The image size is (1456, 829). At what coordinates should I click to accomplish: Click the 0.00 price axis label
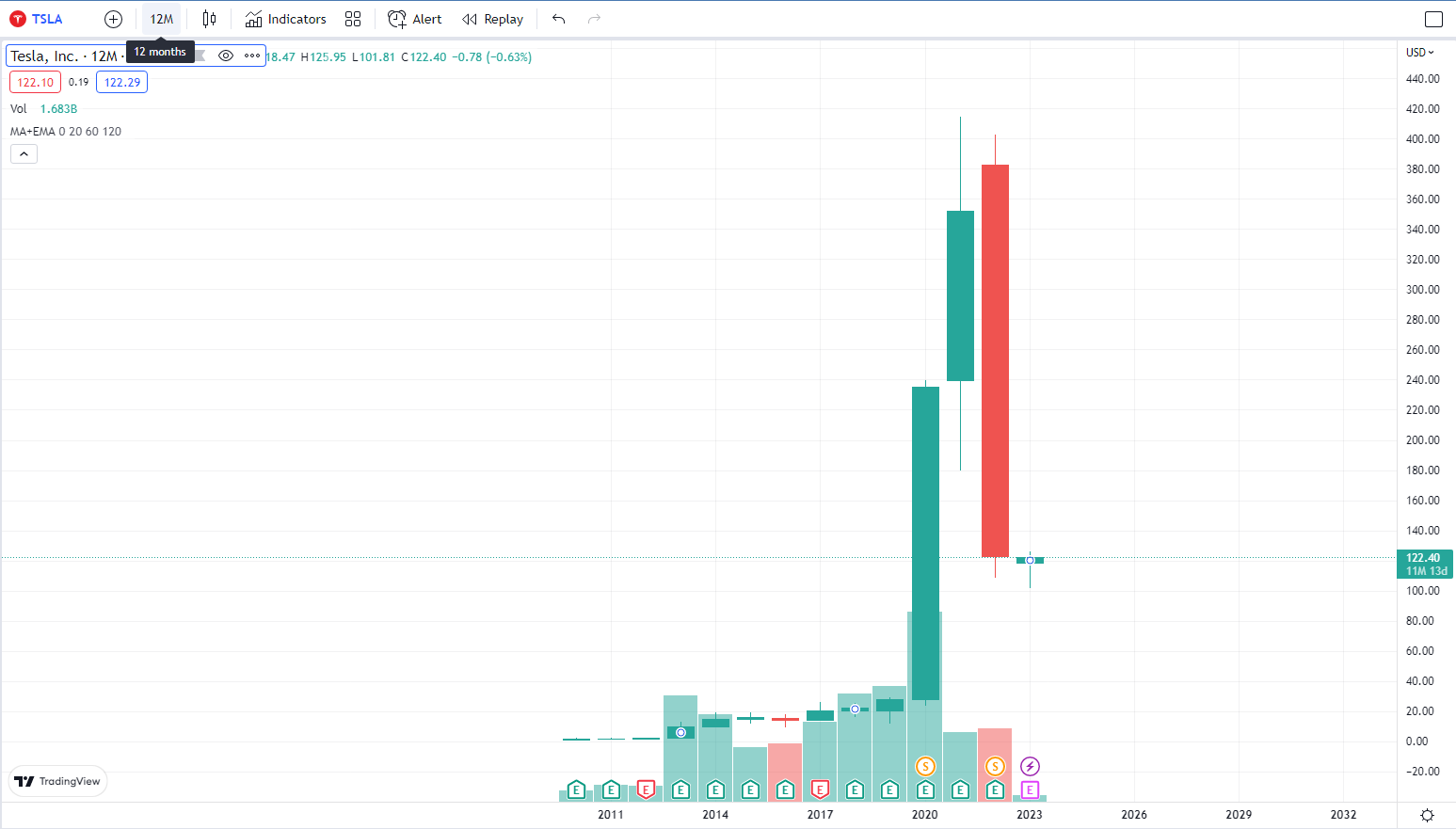tap(1416, 741)
